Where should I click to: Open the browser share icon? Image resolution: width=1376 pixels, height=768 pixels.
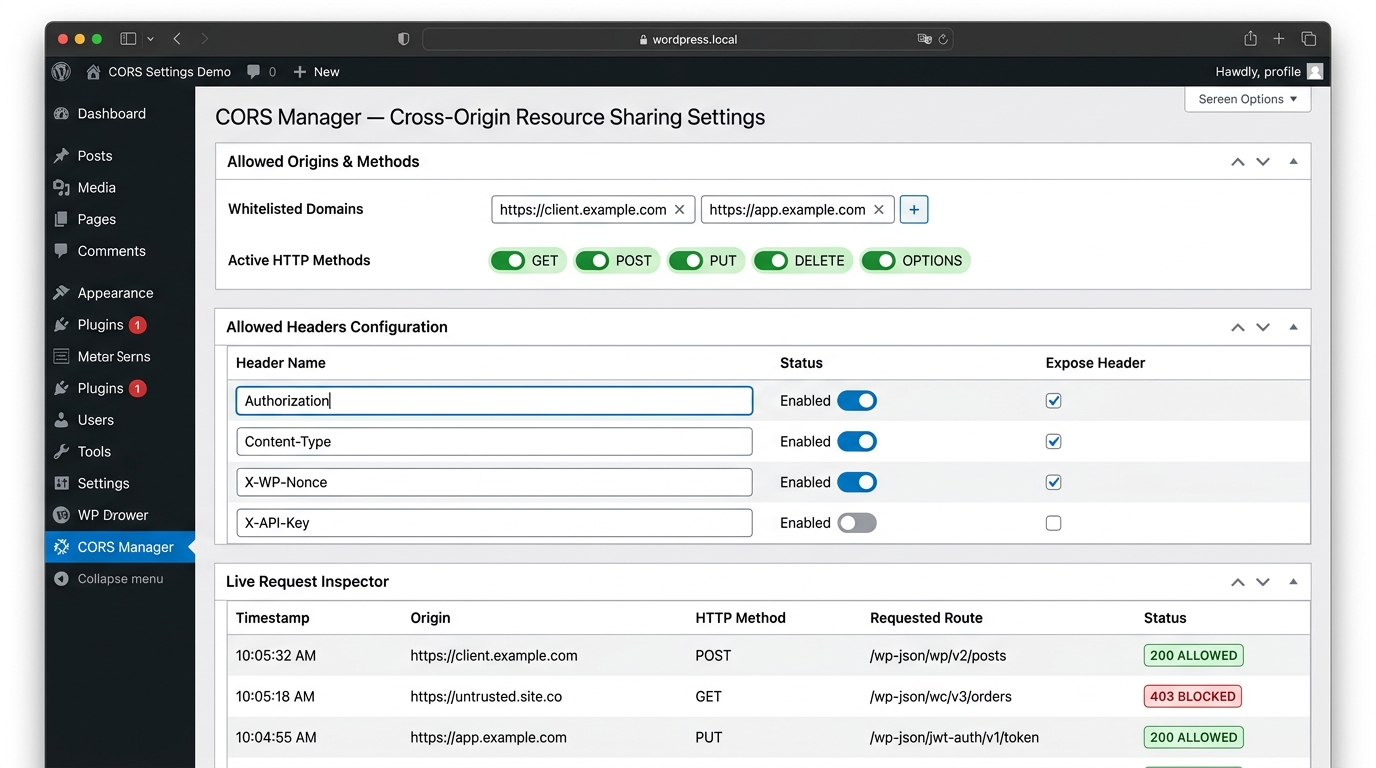pyautogui.click(x=1250, y=39)
